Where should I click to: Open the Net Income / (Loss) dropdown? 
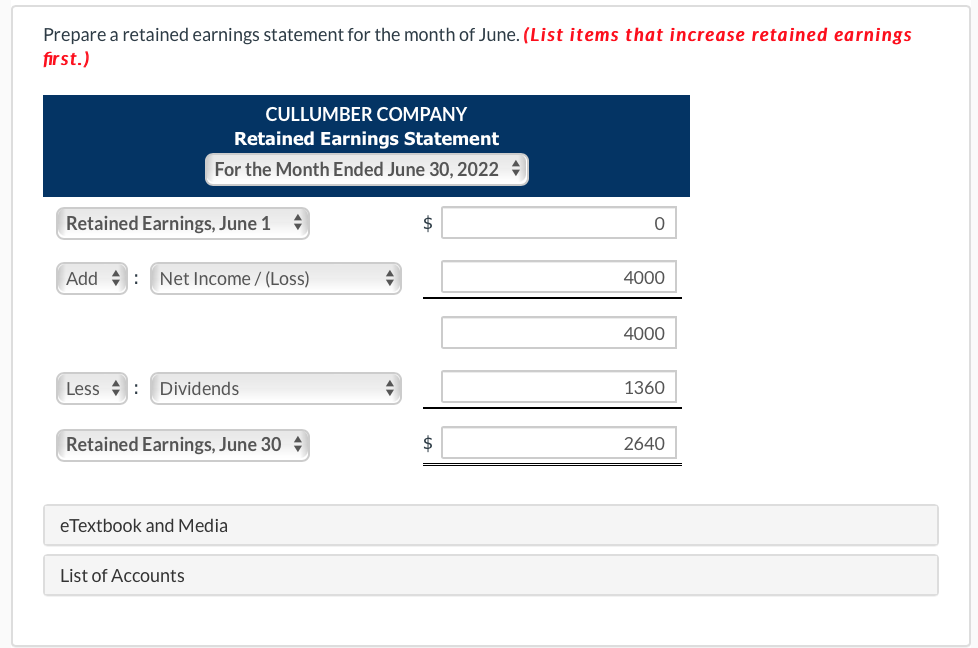(x=276, y=278)
